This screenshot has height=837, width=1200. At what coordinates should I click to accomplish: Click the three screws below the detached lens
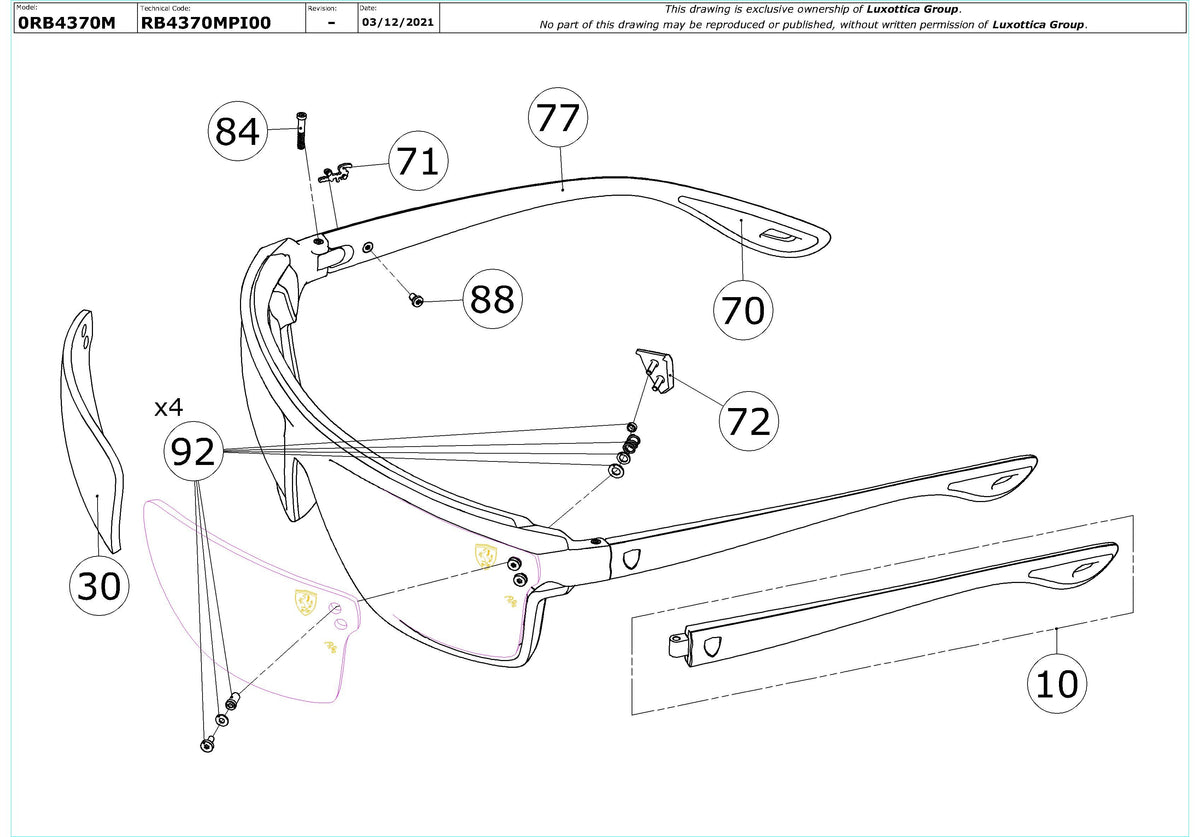click(x=220, y=721)
